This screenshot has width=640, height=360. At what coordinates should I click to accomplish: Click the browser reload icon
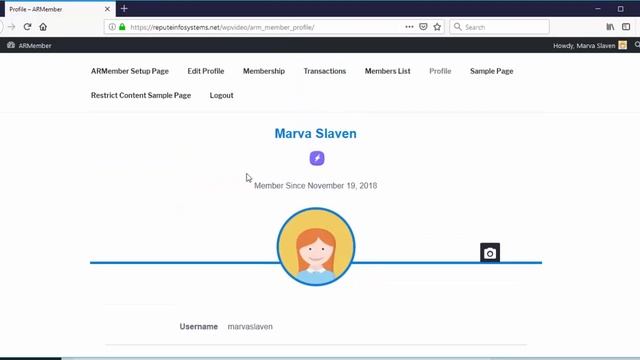[27, 27]
